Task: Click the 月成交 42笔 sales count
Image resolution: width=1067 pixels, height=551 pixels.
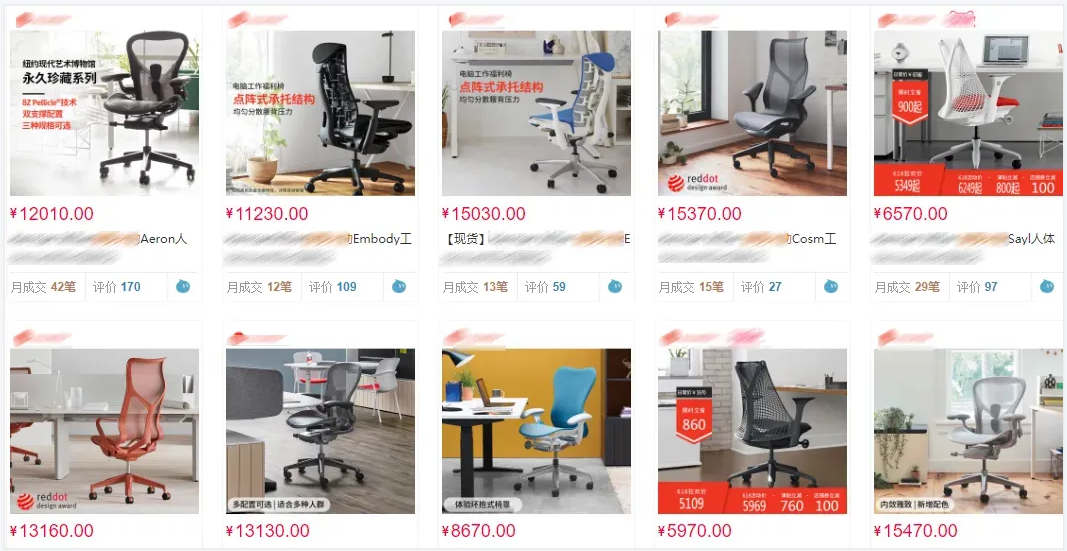Action: coord(43,287)
